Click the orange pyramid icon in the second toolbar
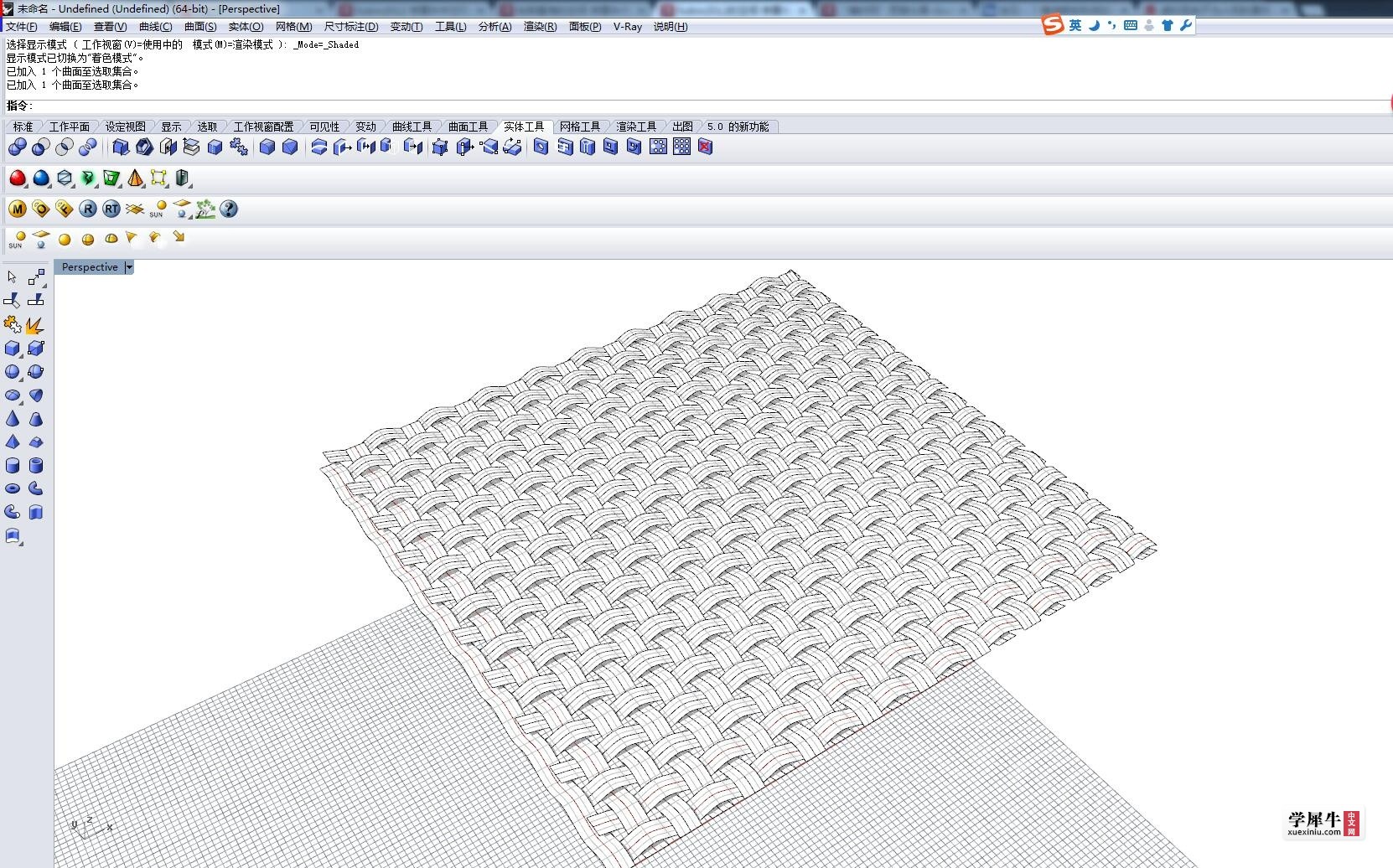 pos(135,178)
